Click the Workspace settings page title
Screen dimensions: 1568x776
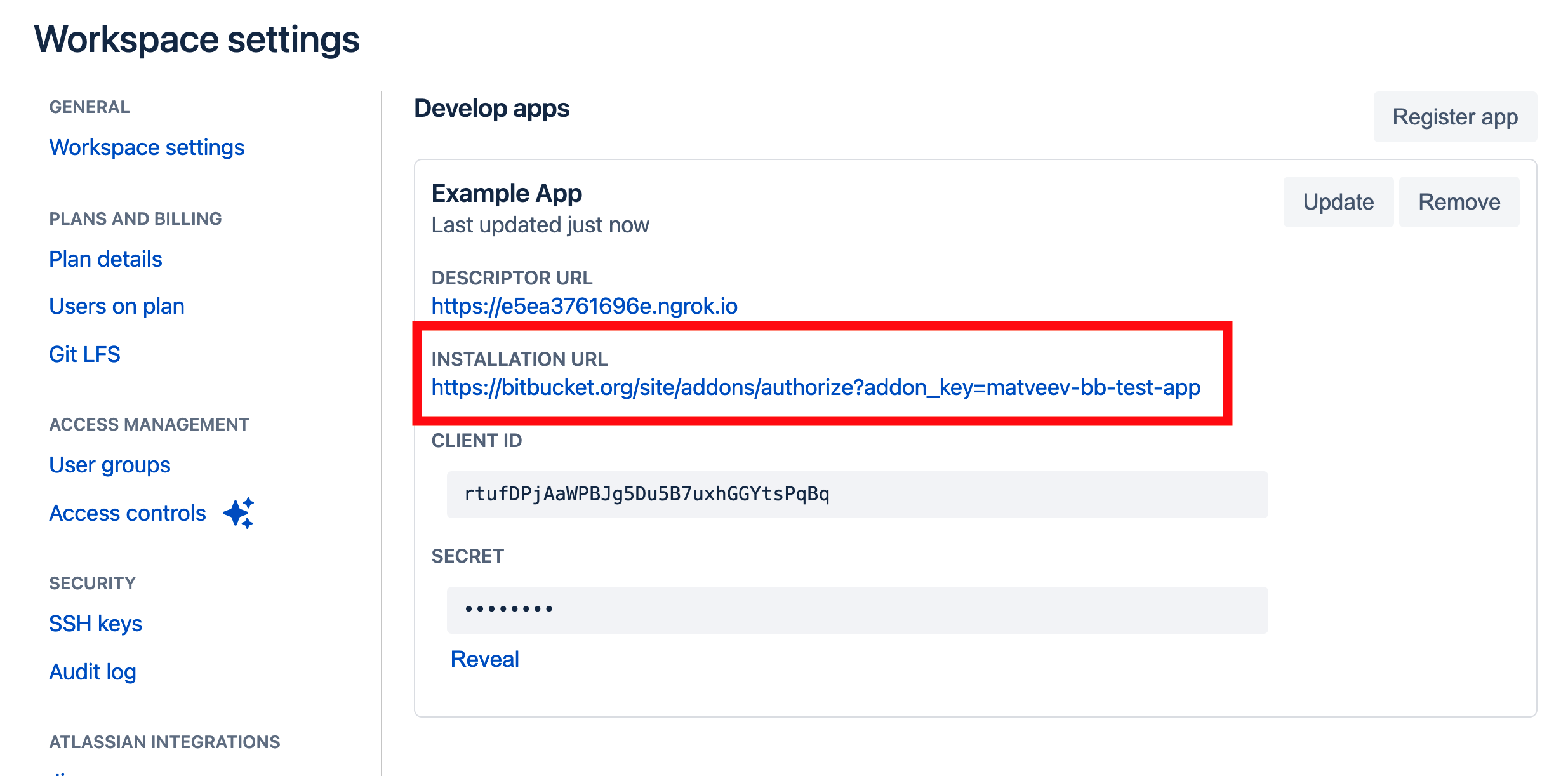pyautogui.click(x=197, y=39)
